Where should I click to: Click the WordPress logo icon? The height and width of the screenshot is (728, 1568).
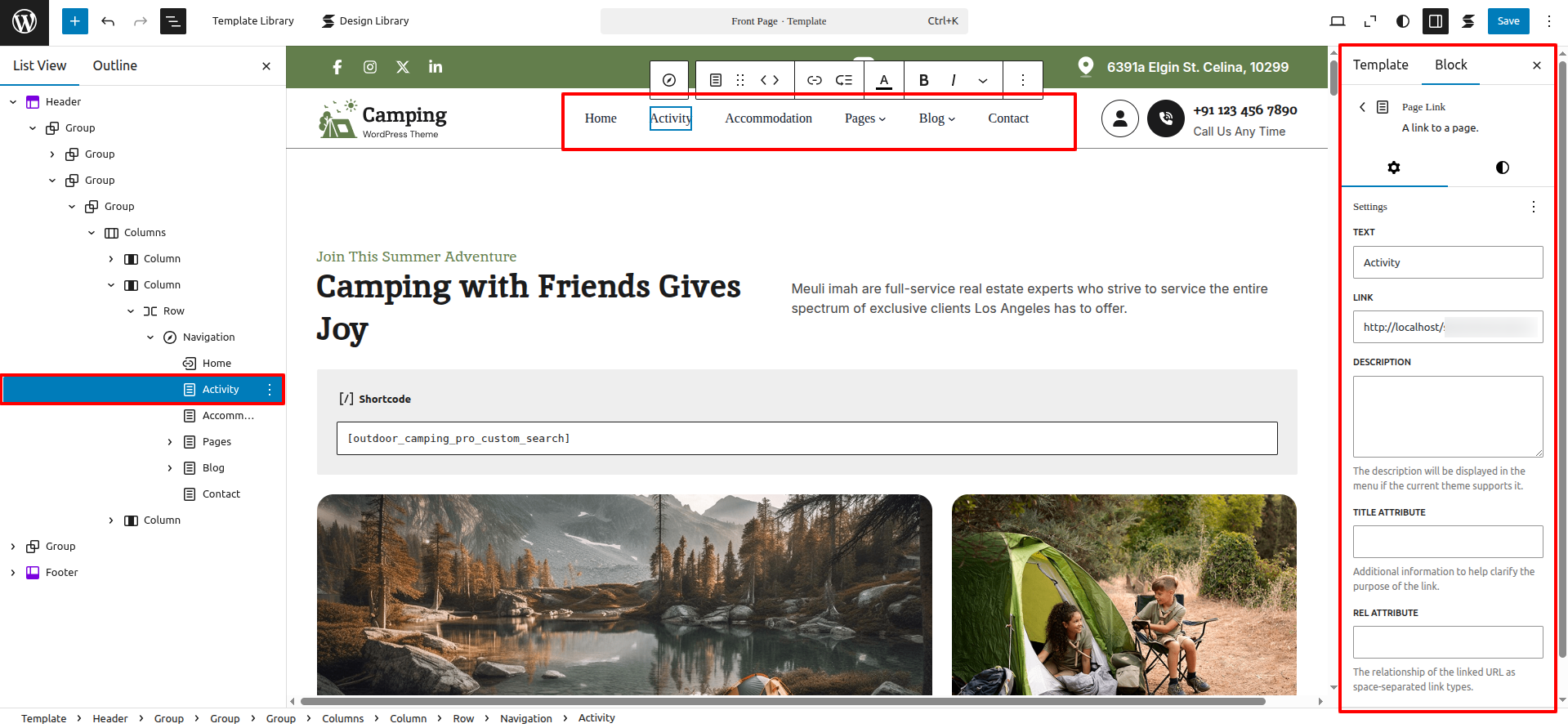[x=25, y=22]
